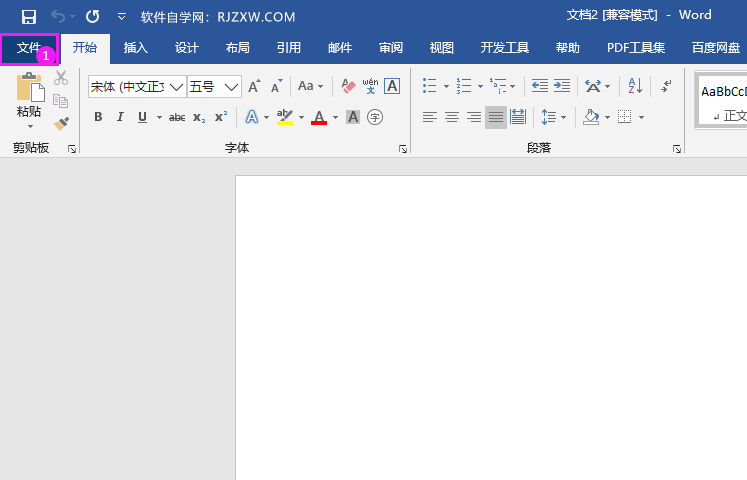Image resolution: width=747 pixels, height=480 pixels.
Task: Apply yellow text highlight color
Action: (285, 117)
